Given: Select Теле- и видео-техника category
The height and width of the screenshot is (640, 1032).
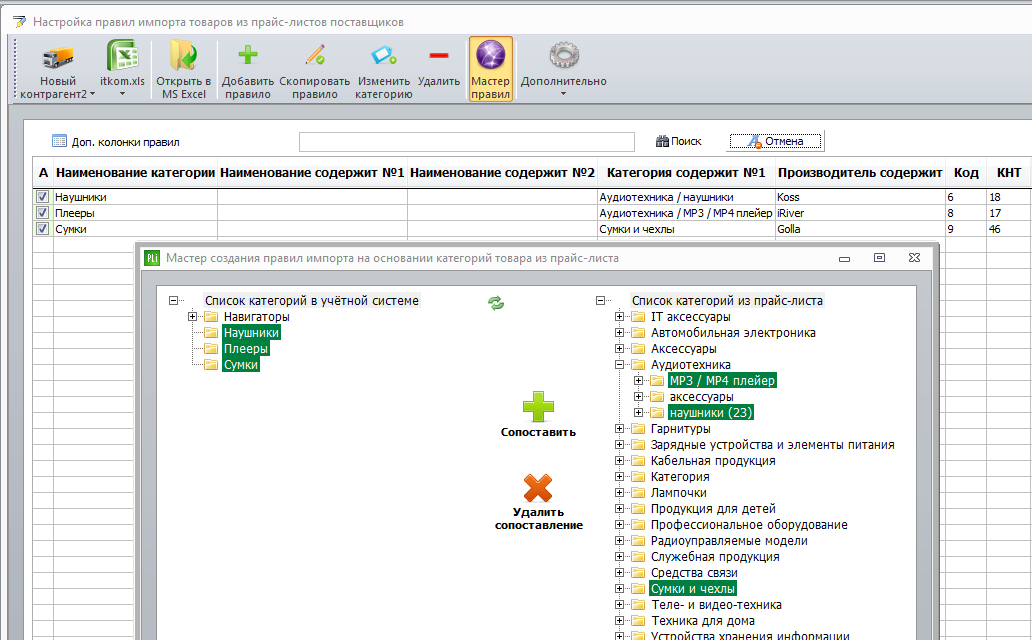Looking at the screenshot, I should 716,604.
